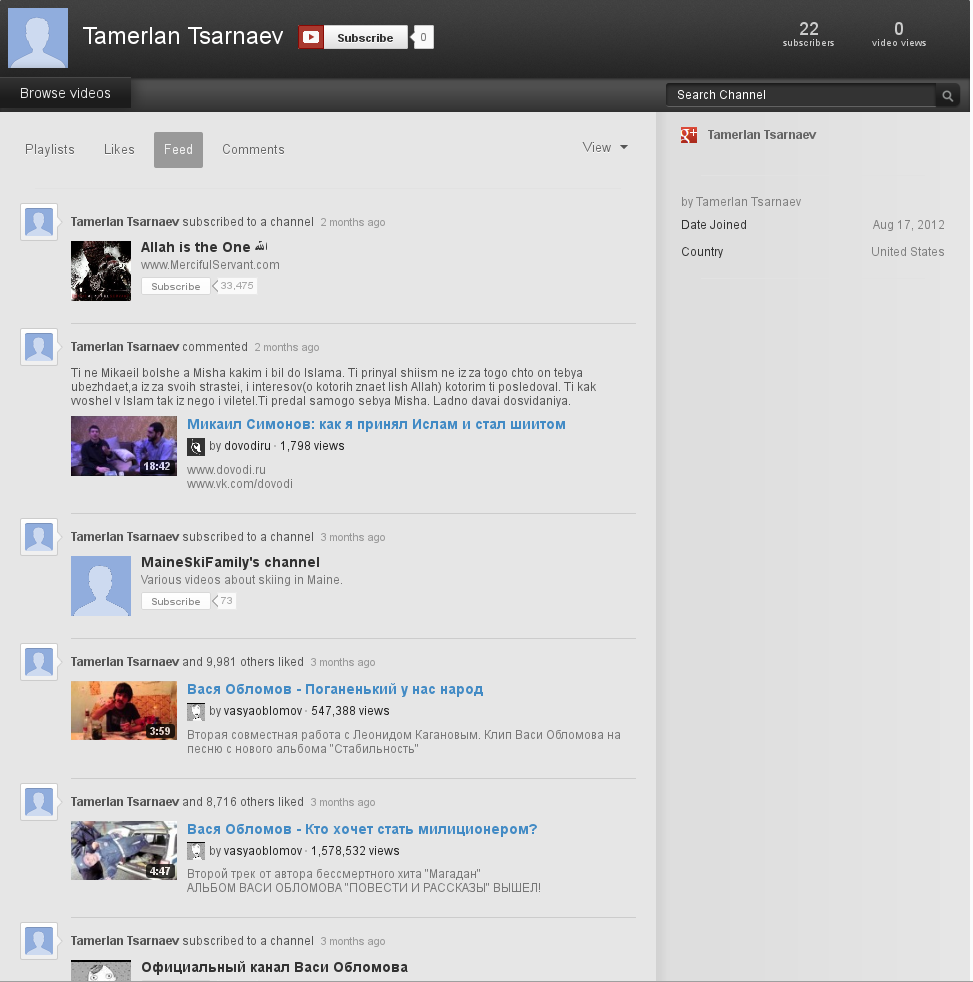The width and height of the screenshot is (973, 982).
Task: Click the Search Channel input field
Action: (x=801, y=95)
